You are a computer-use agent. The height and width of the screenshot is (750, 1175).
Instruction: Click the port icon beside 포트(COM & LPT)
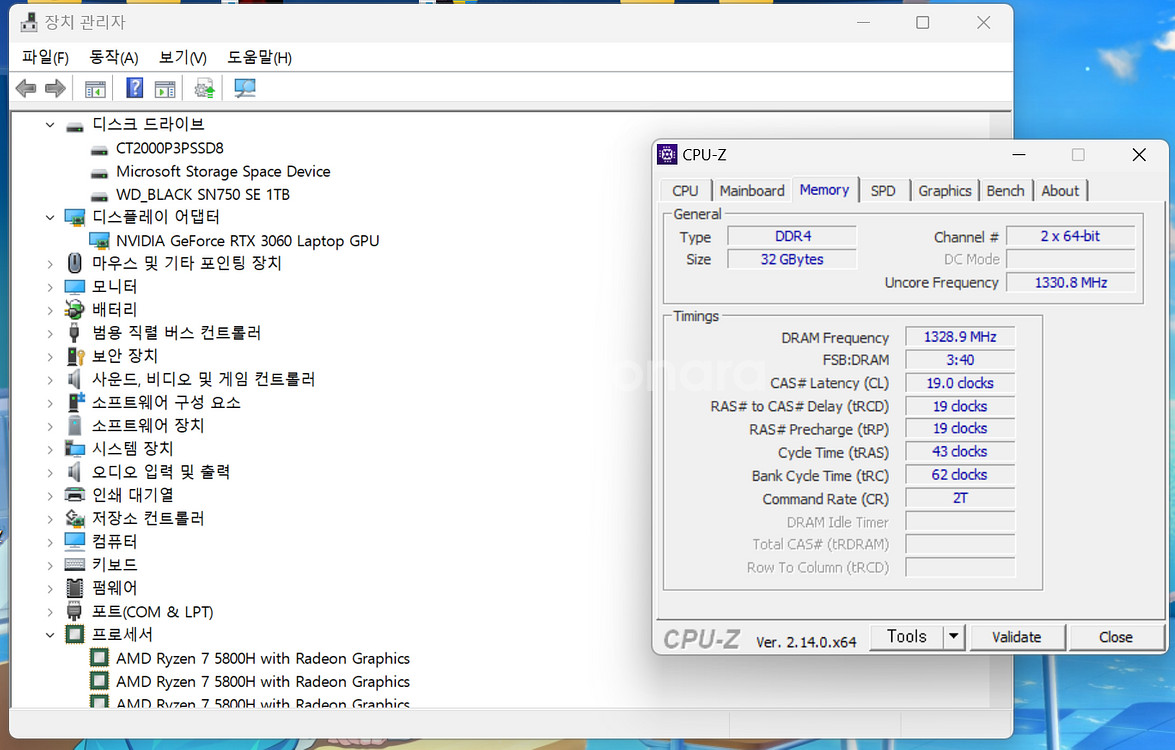(74, 611)
